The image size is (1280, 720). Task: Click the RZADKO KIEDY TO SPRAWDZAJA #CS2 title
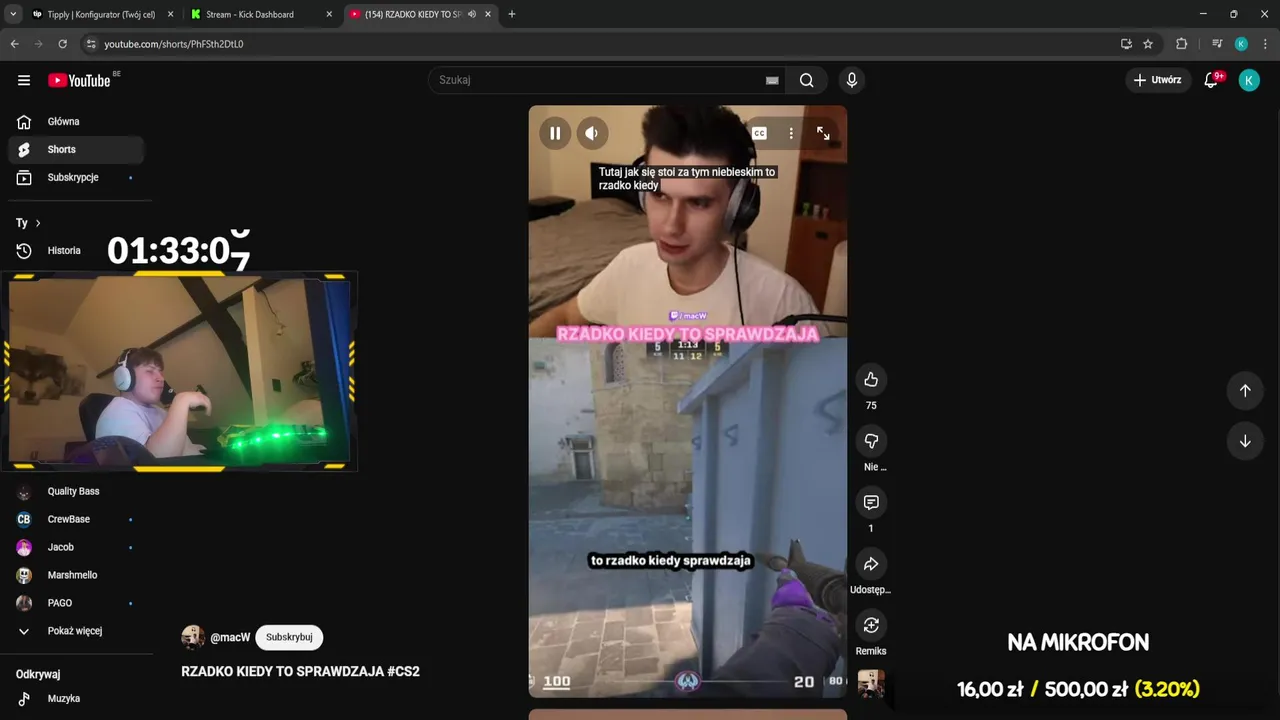(x=300, y=672)
